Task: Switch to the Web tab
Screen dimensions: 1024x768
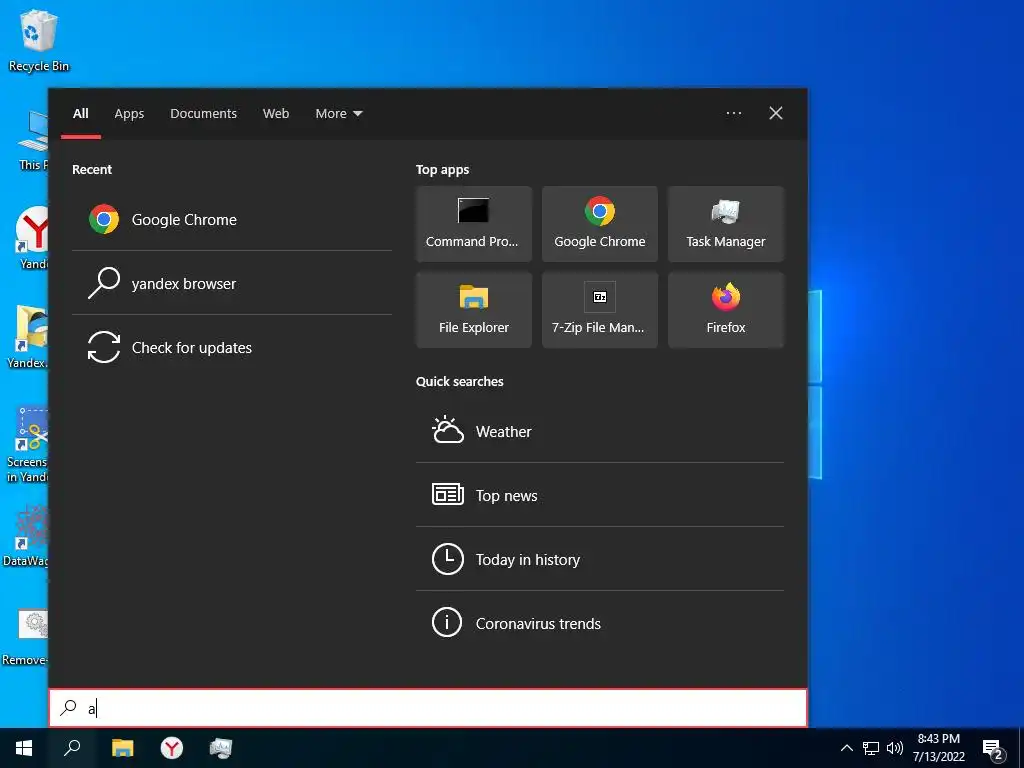Action: coord(276,114)
